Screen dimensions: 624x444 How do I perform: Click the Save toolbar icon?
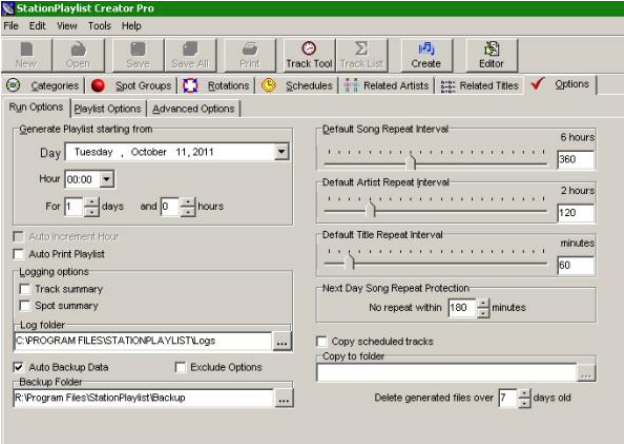tap(138, 55)
